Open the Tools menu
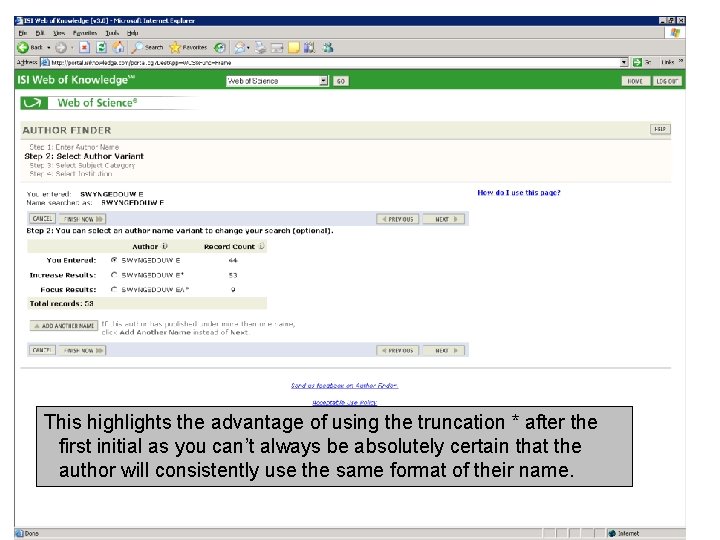This screenshot has width=720, height=540. [x=112, y=33]
